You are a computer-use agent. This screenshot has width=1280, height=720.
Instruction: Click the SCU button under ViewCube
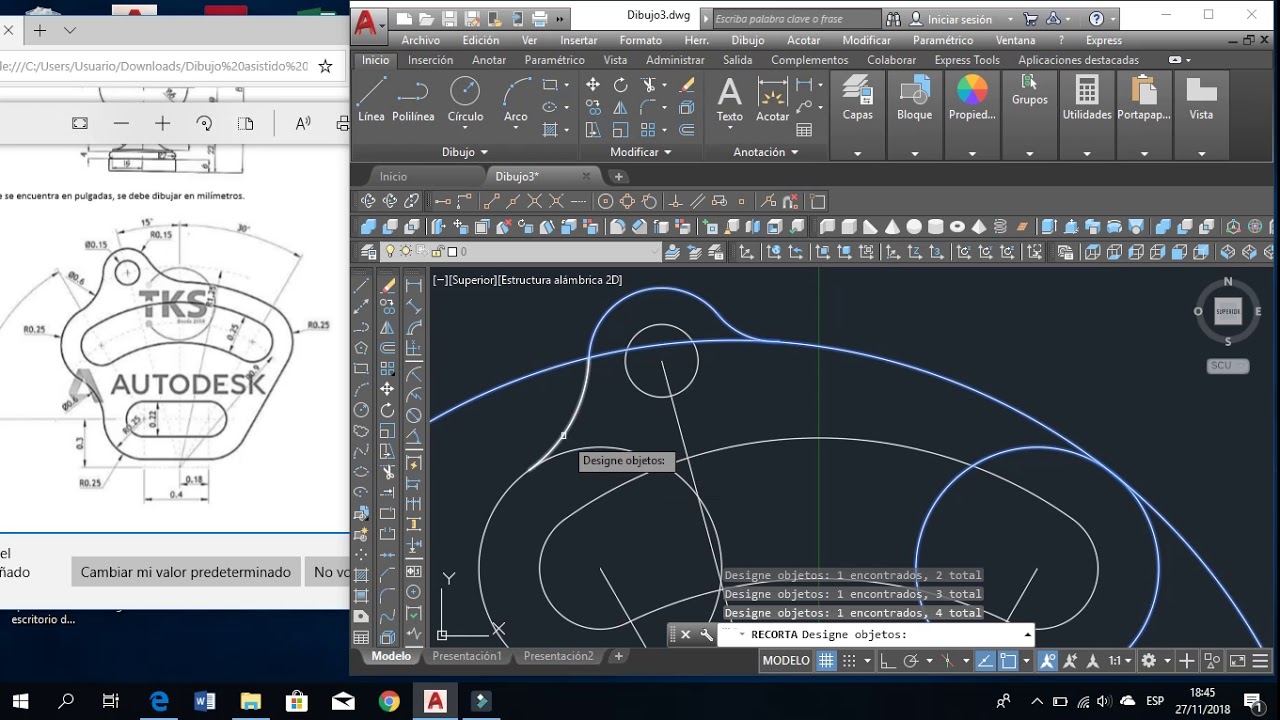pos(1228,365)
